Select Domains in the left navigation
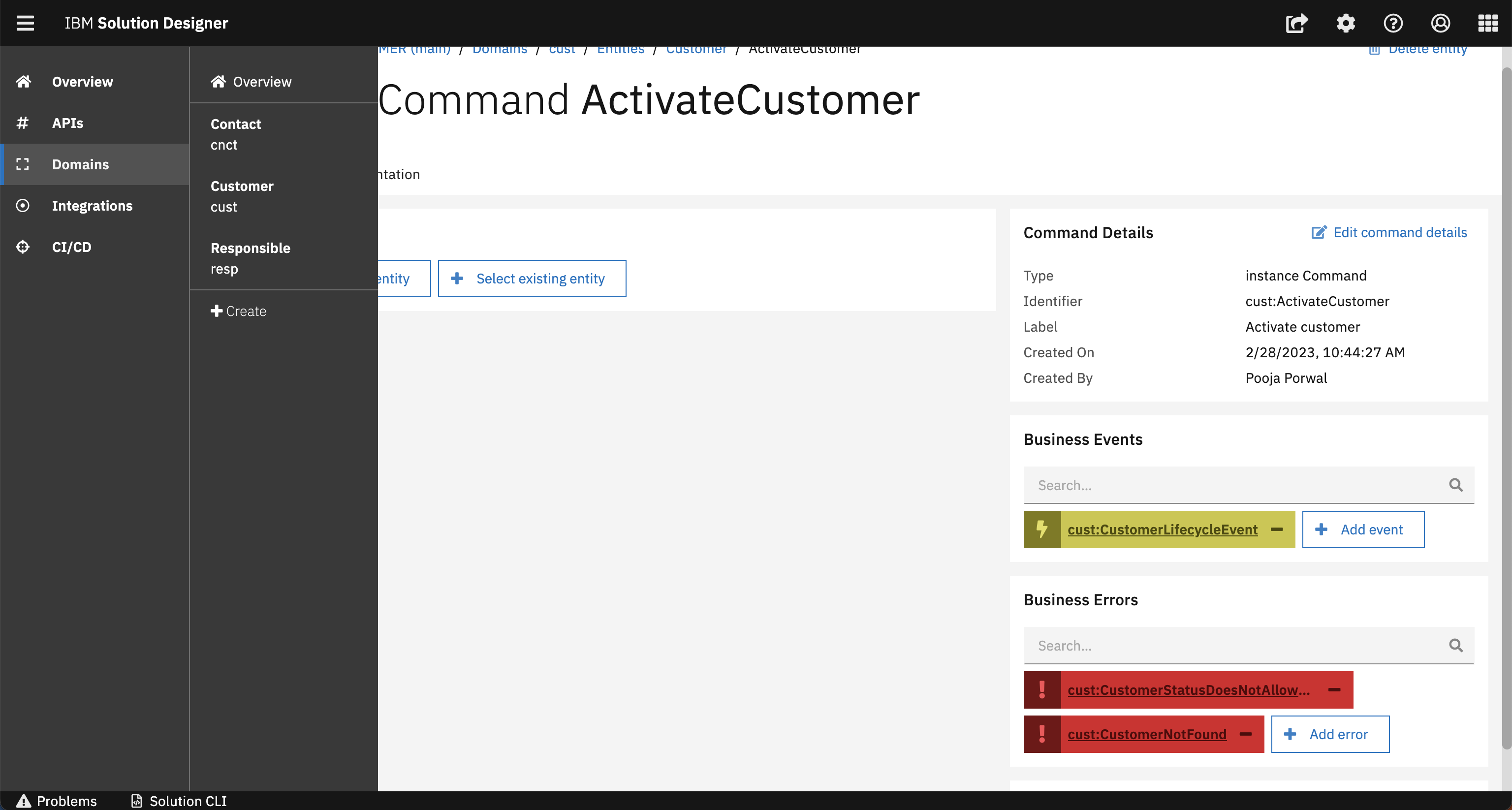1512x810 pixels. (x=80, y=164)
